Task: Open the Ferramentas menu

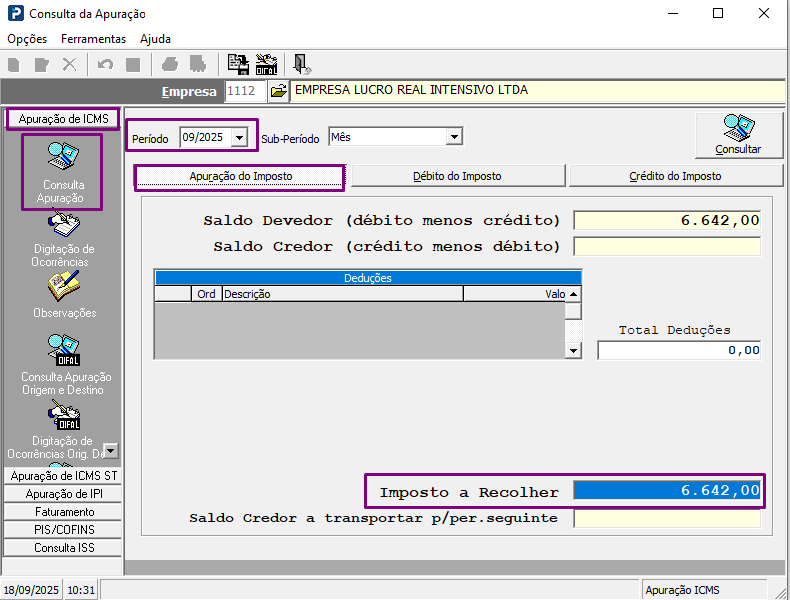Action: pos(93,39)
